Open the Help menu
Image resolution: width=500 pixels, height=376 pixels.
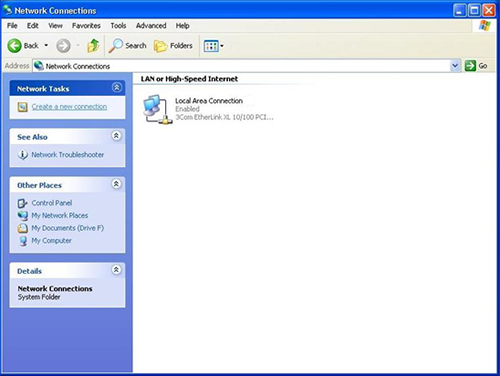(183, 26)
